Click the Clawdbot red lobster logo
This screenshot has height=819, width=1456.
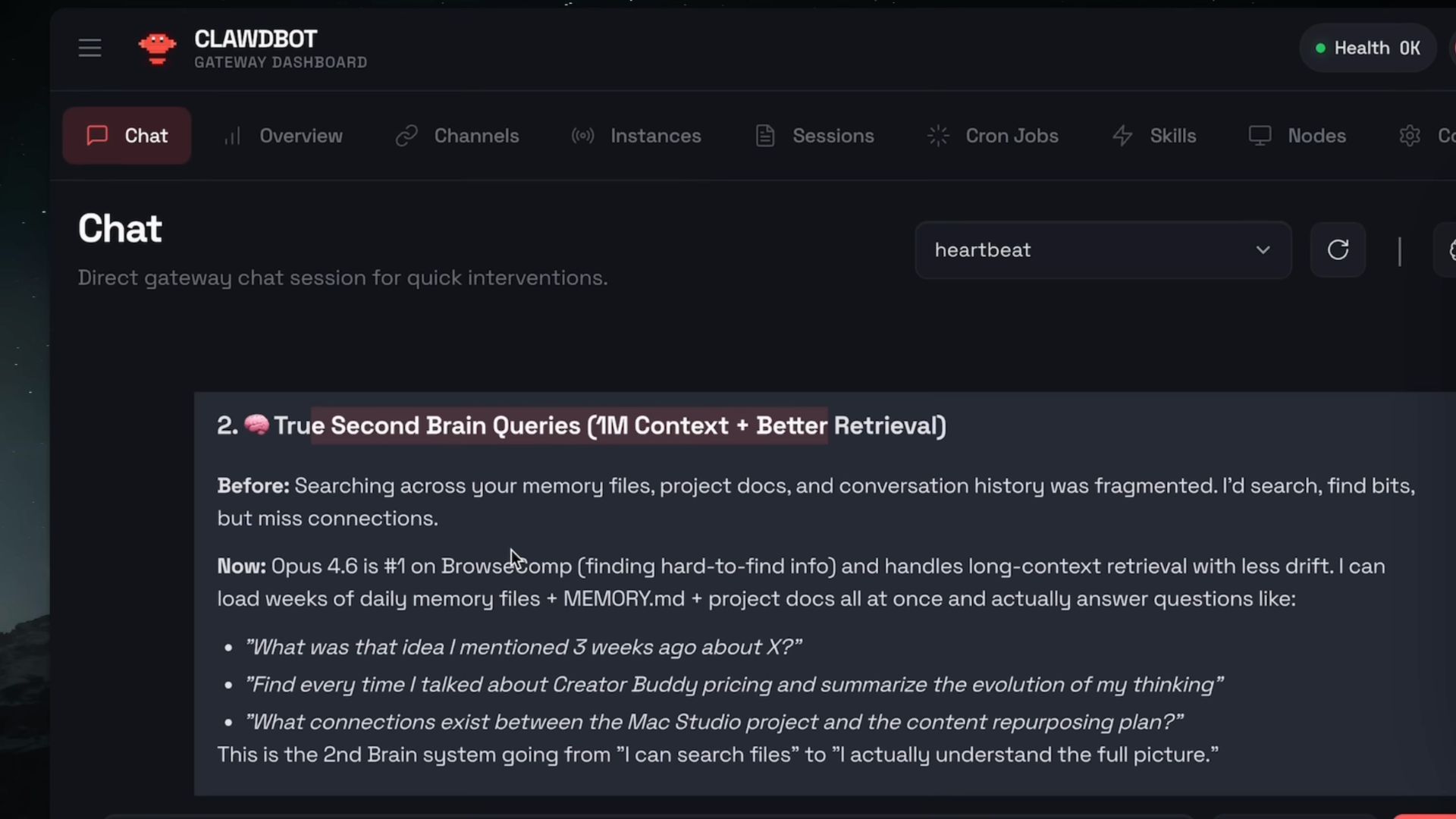coord(157,49)
